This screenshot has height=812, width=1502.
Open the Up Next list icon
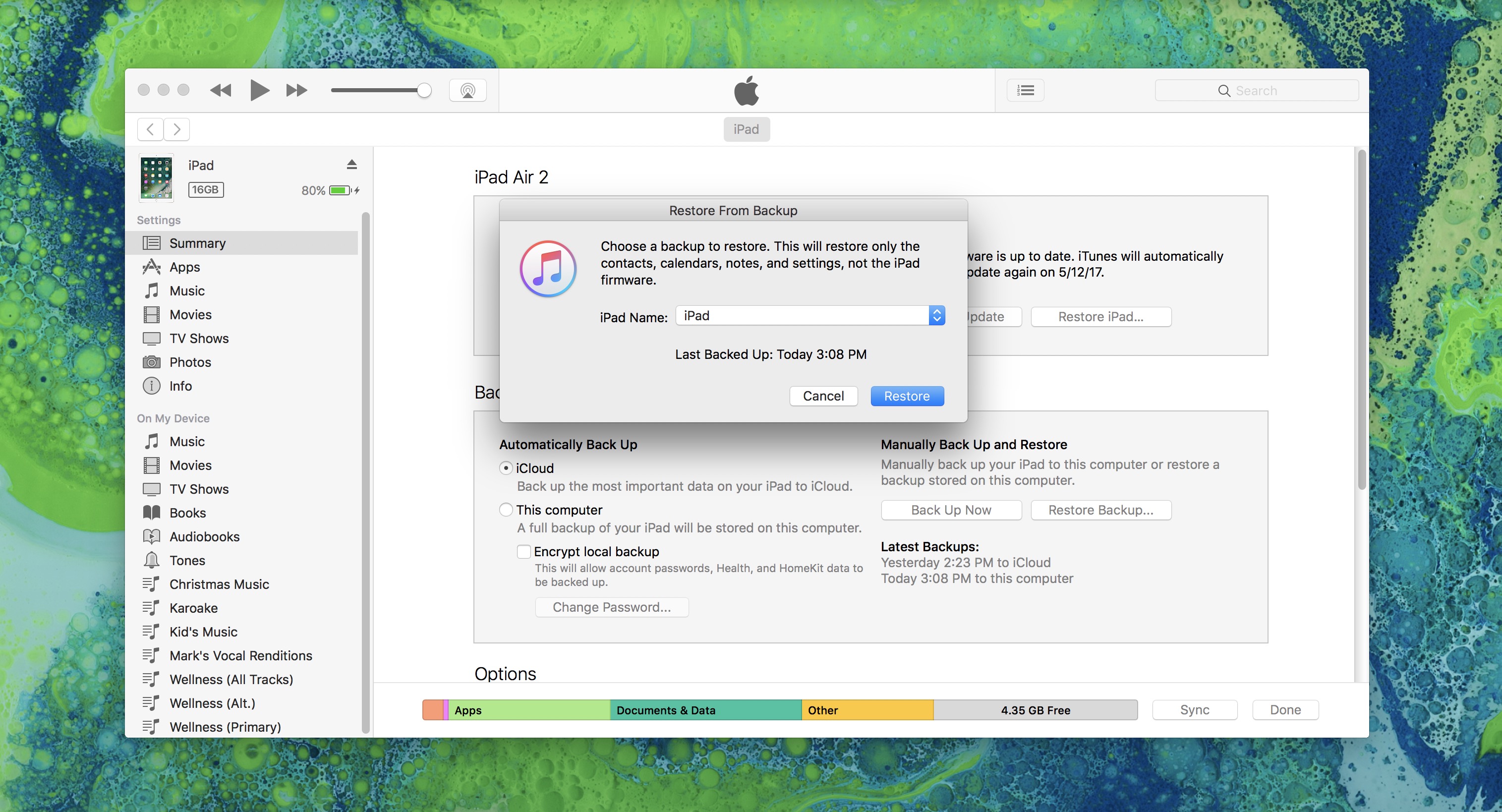[x=1025, y=90]
